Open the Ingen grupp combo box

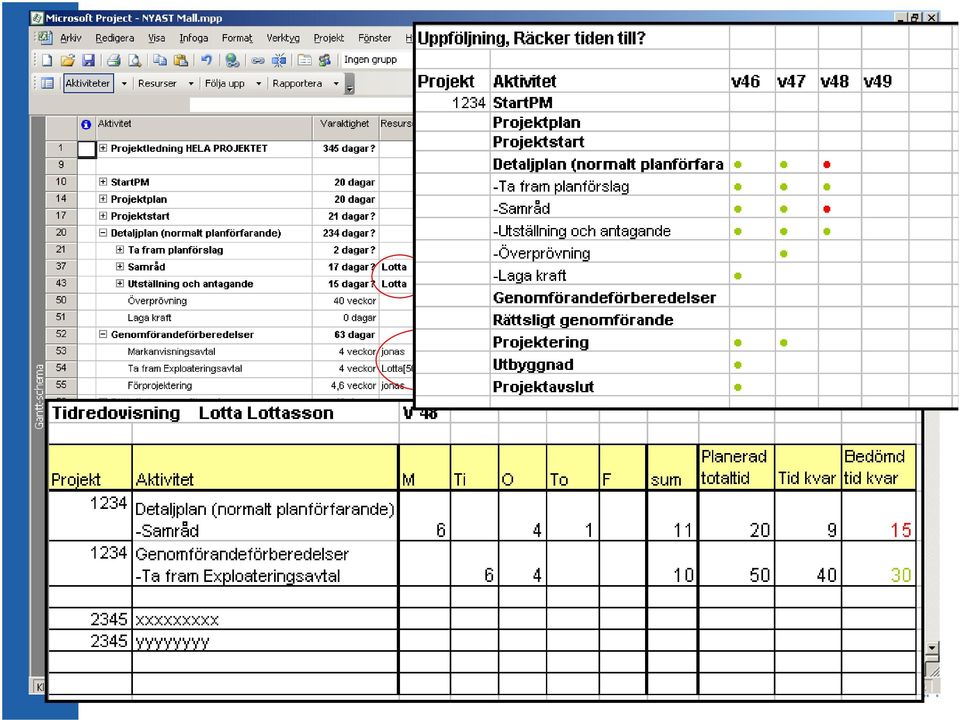point(371,59)
